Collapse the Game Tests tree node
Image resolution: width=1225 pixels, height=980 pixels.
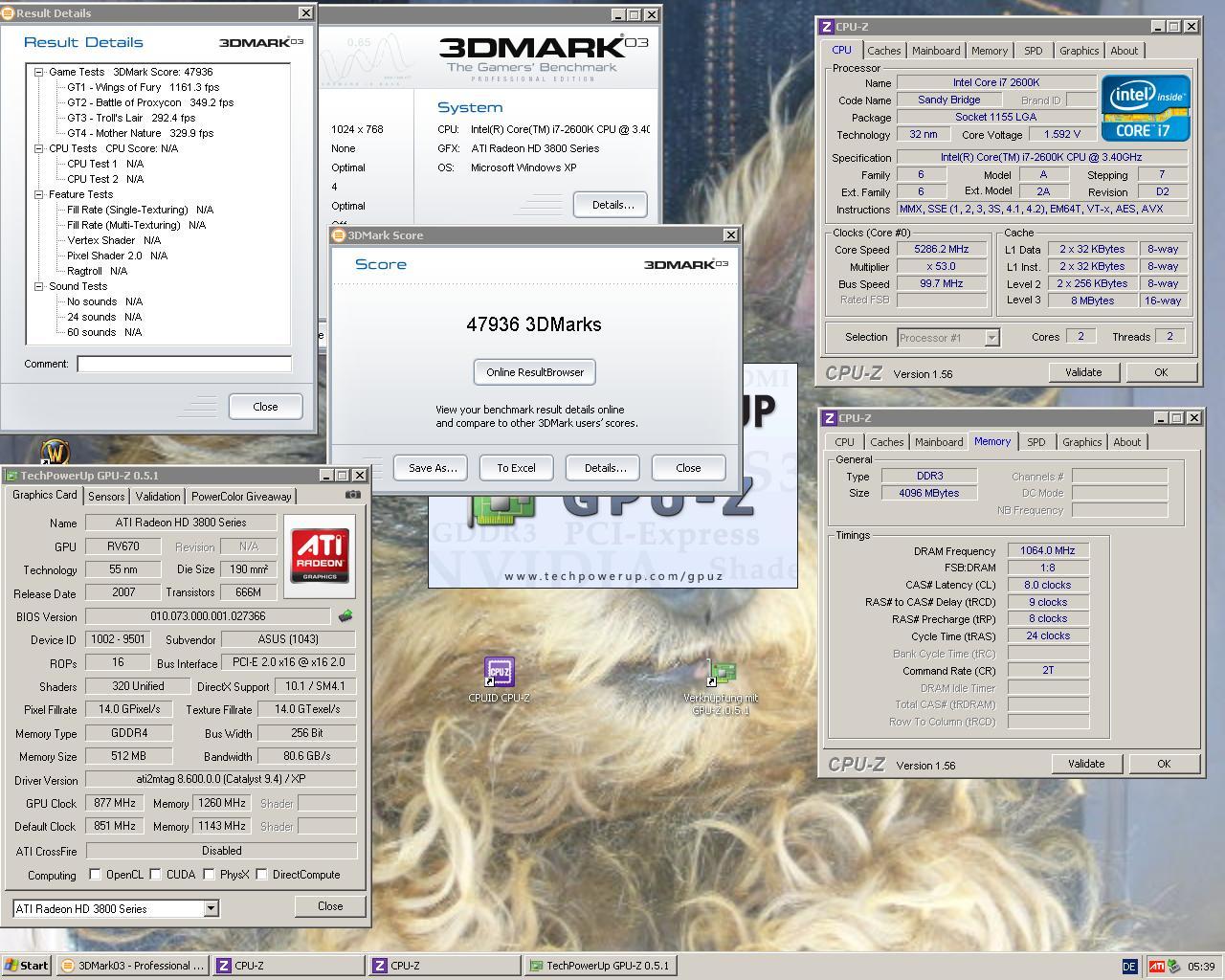pos(38,72)
